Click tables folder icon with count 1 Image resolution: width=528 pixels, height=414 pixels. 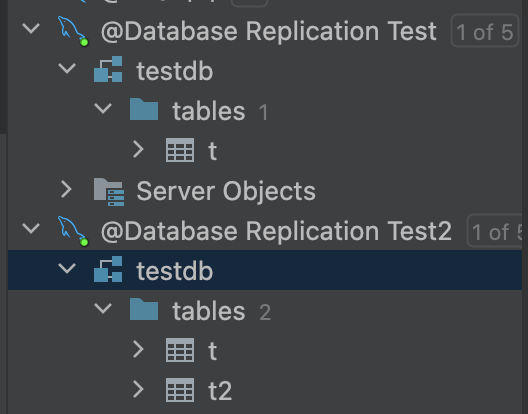[144, 109]
